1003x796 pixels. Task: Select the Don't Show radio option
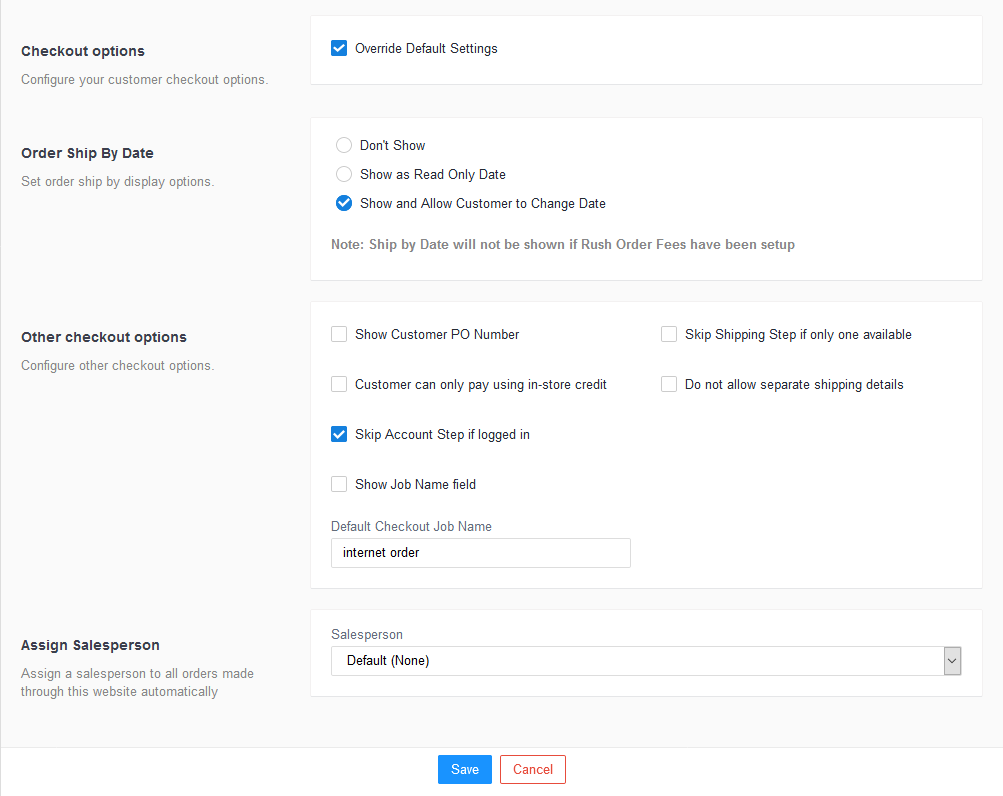[344, 145]
